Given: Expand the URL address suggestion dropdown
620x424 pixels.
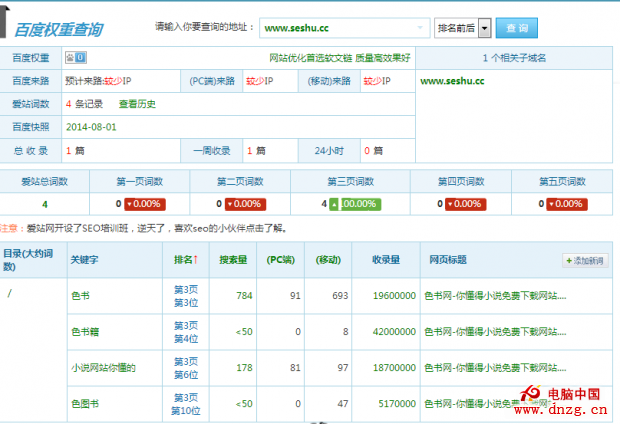Looking at the screenshot, I should 422,28.
